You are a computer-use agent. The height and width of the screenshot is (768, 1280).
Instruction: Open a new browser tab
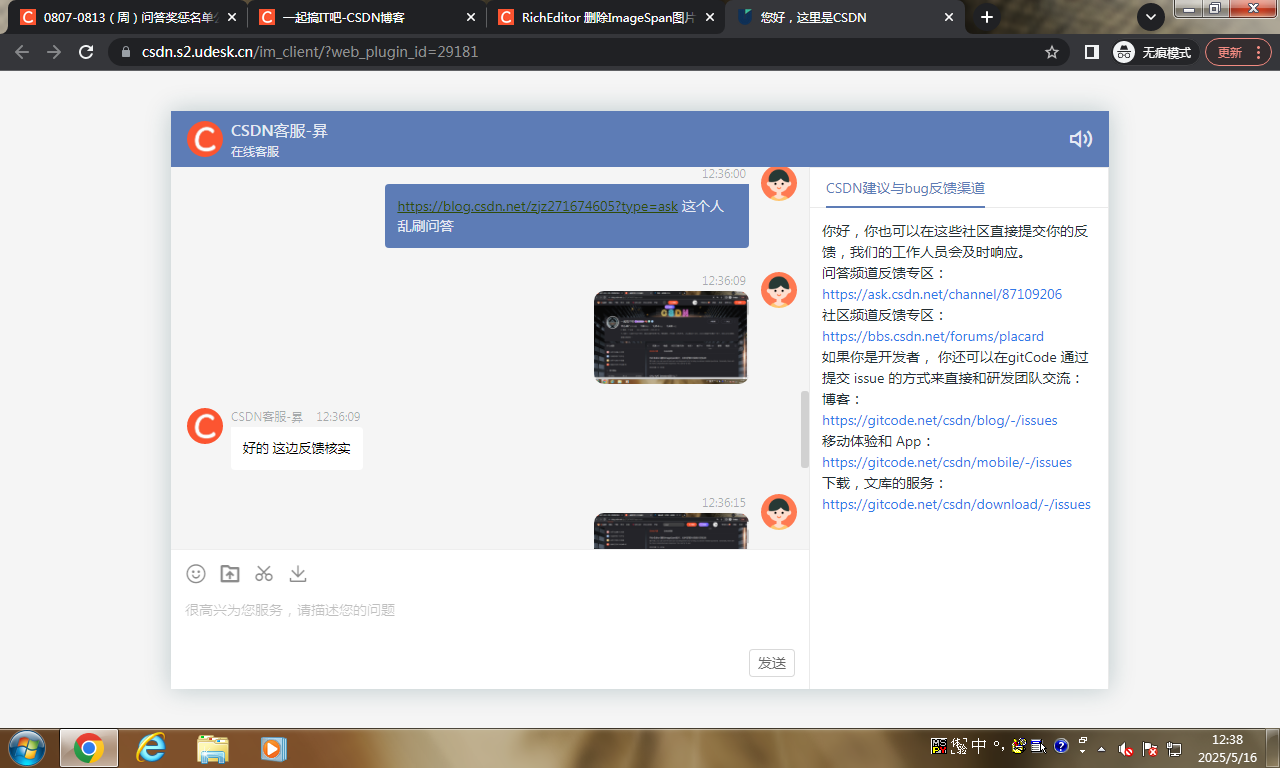point(987,17)
